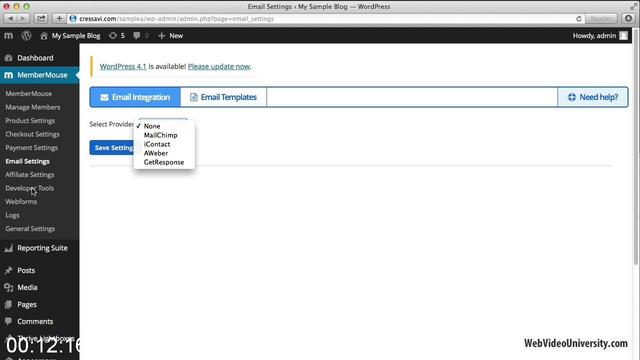Click the Comments sidebar bubble icon

[x=8, y=321]
